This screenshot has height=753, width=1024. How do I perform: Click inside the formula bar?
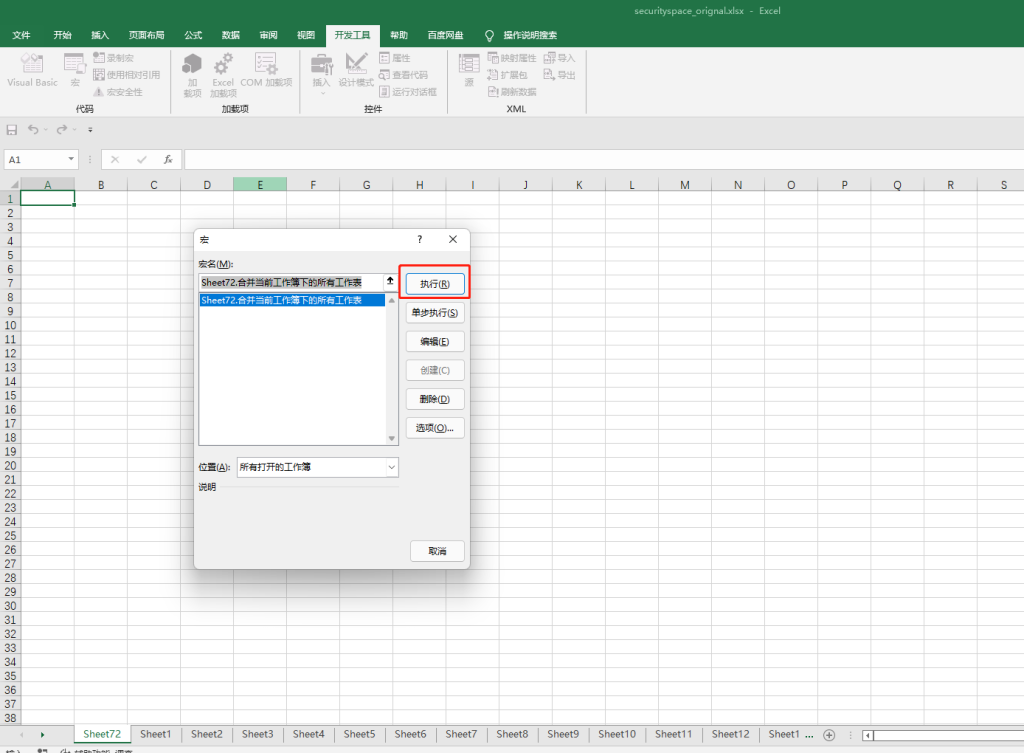click(x=603, y=159)
